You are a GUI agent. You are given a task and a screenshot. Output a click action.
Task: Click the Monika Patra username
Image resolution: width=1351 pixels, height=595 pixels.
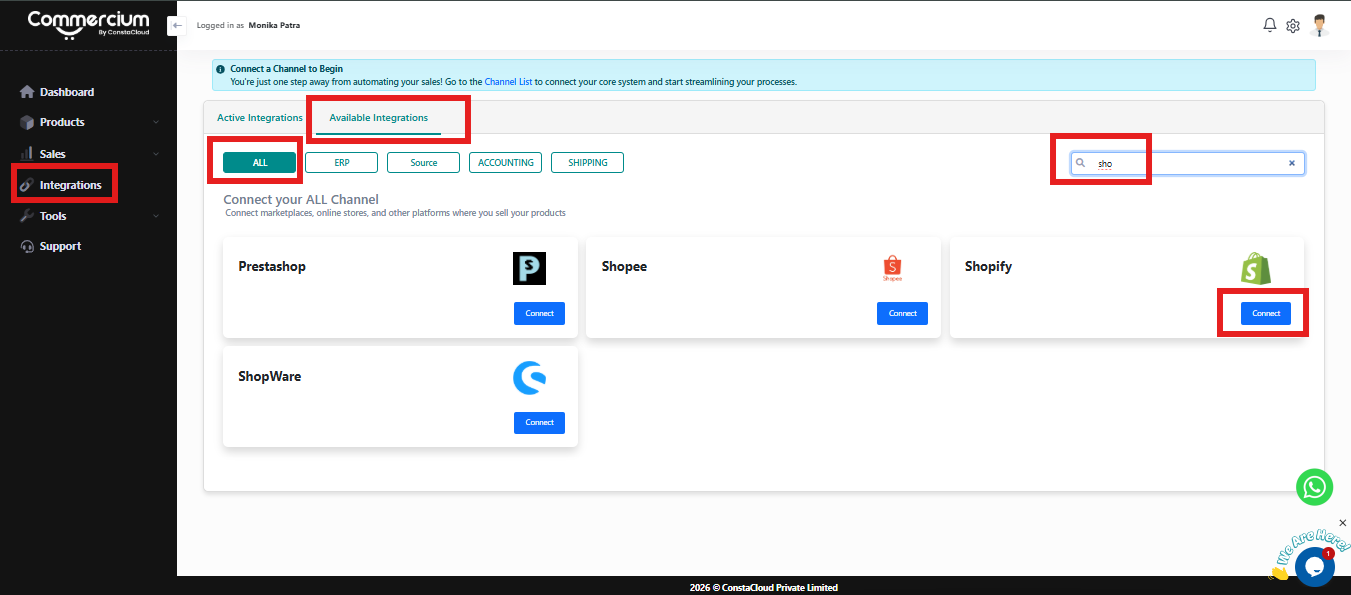[274, 25]
